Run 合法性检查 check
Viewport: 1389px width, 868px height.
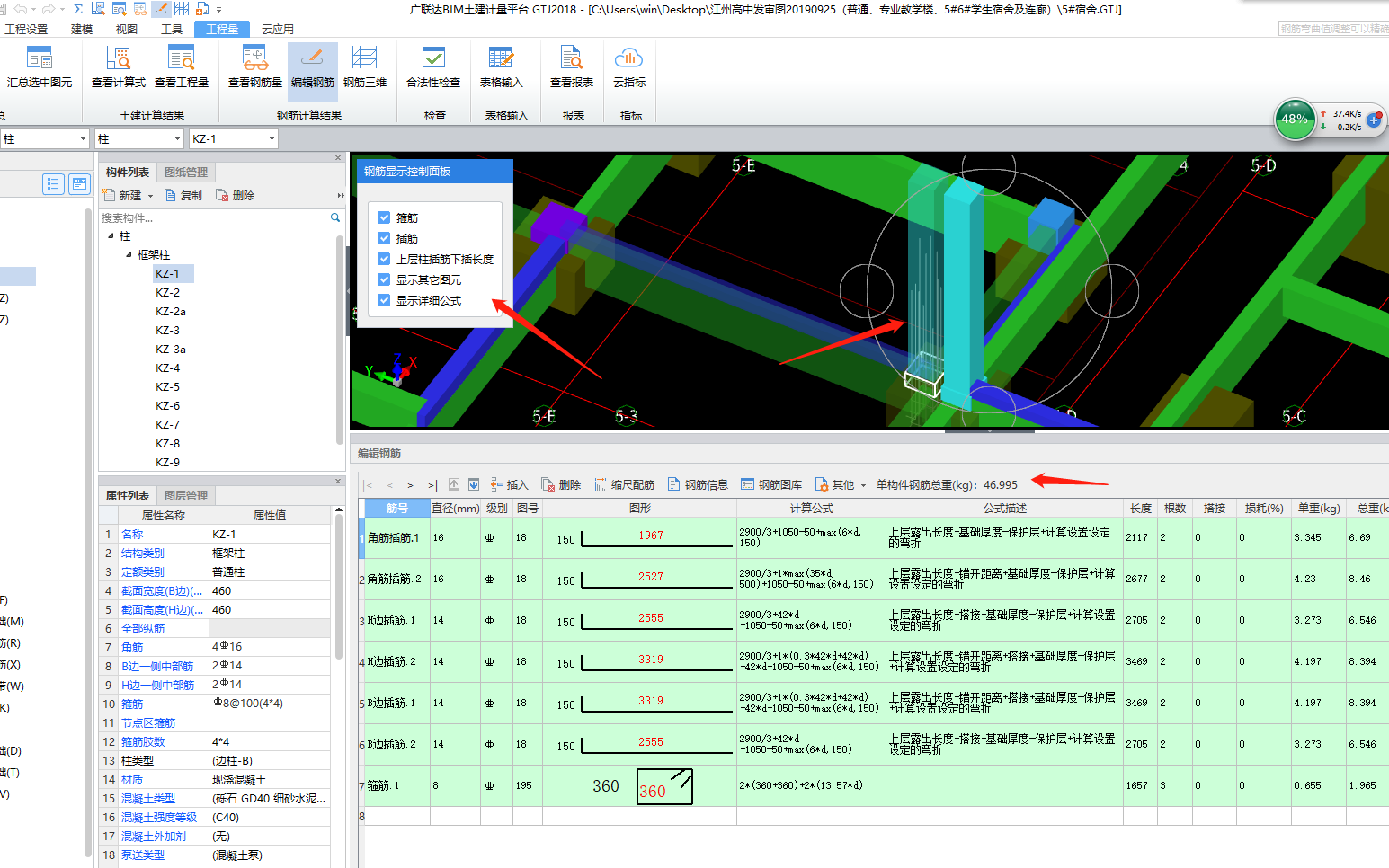click(433, 67)
